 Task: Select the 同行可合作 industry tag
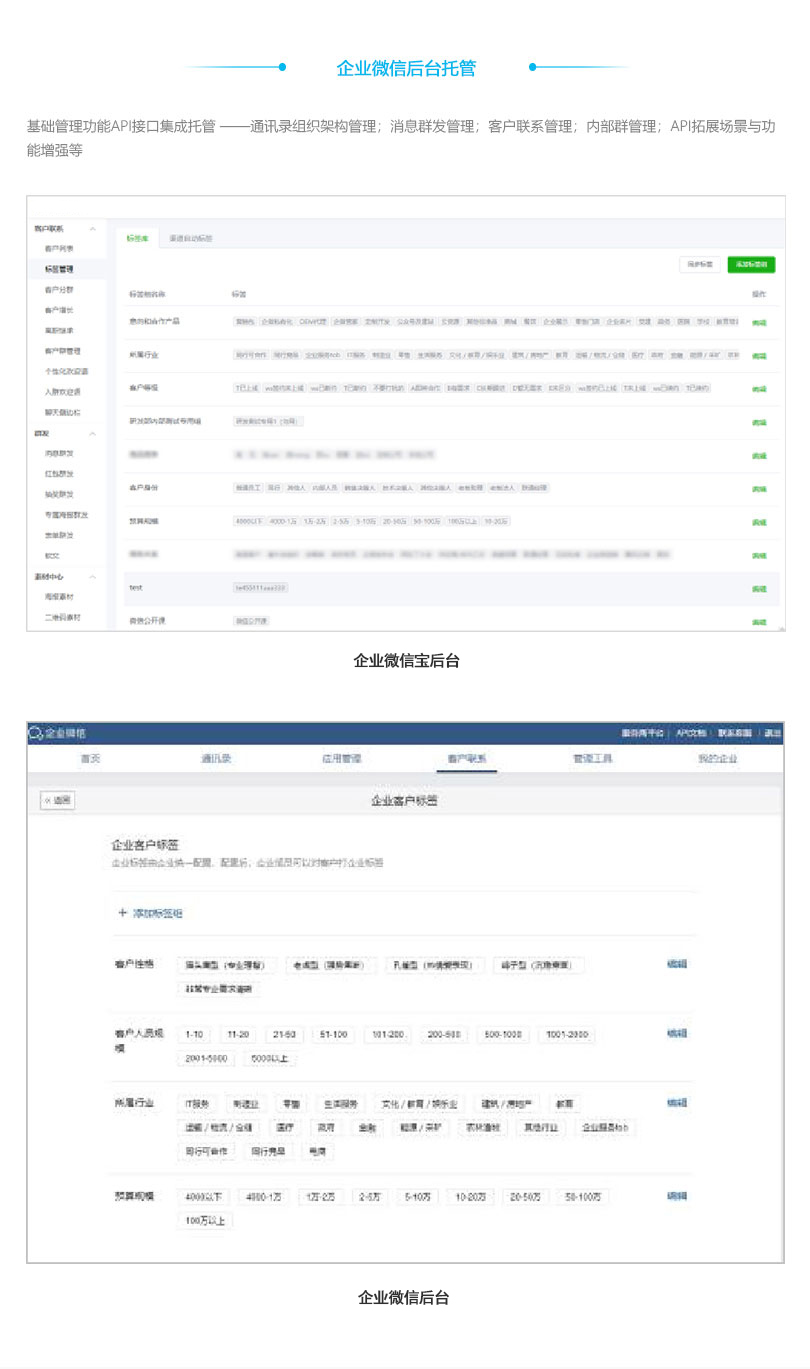pos(206,1151)
